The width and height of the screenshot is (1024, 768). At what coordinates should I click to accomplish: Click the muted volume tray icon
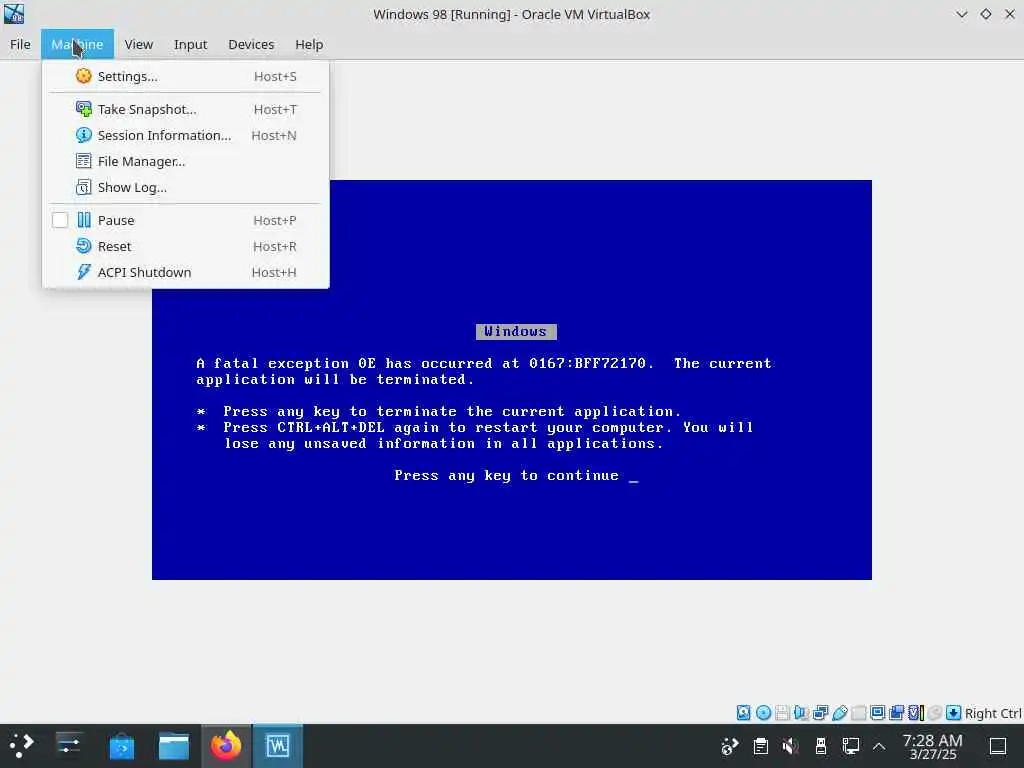(790, 746)
